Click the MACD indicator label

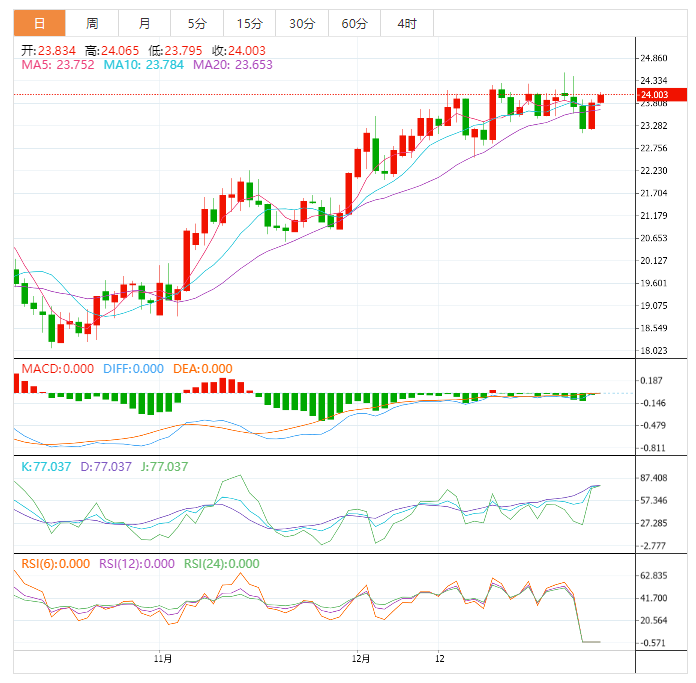[x=57, y=369]
